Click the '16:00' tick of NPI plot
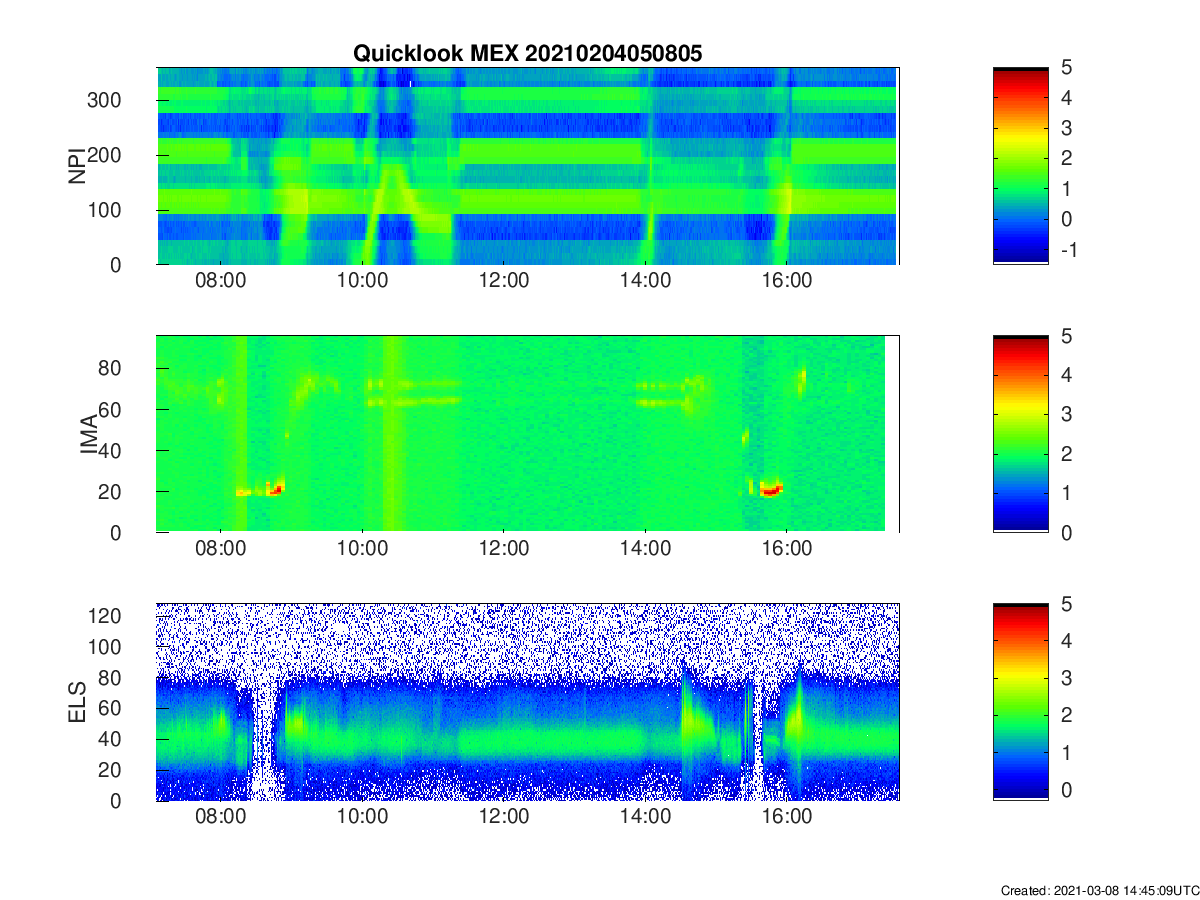The width and height of the screenshot is (1200, 900). [x=787, y=281]
